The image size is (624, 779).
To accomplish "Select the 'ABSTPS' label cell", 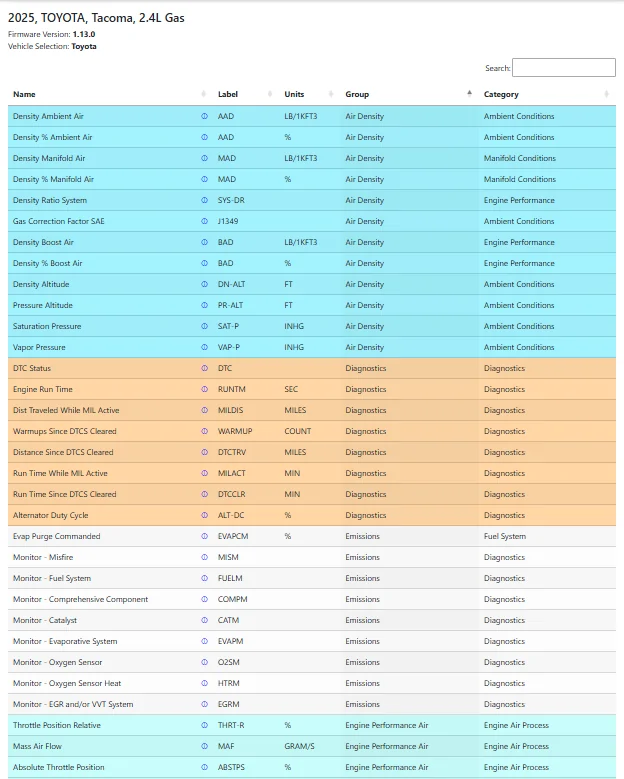I will click(x=245, y=768).
